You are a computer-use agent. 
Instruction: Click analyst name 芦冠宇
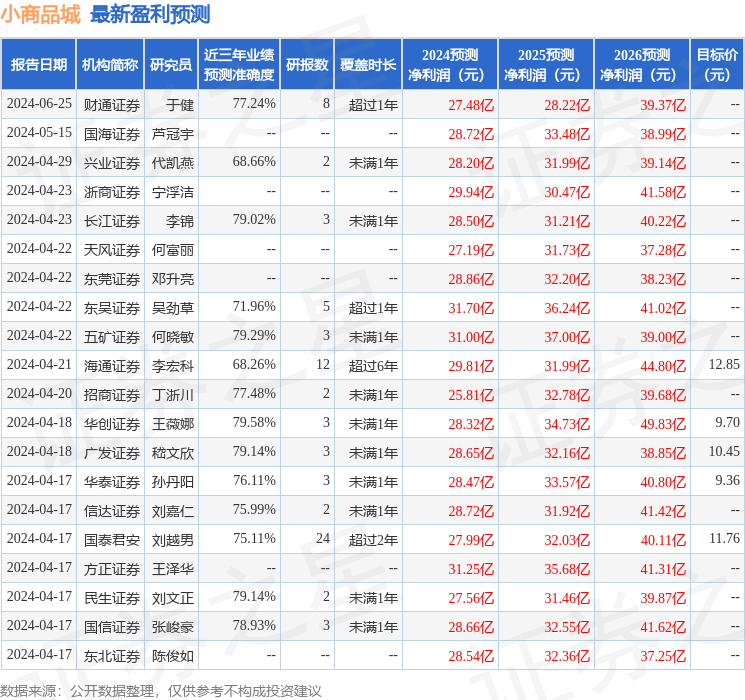[x=172, y=134]
